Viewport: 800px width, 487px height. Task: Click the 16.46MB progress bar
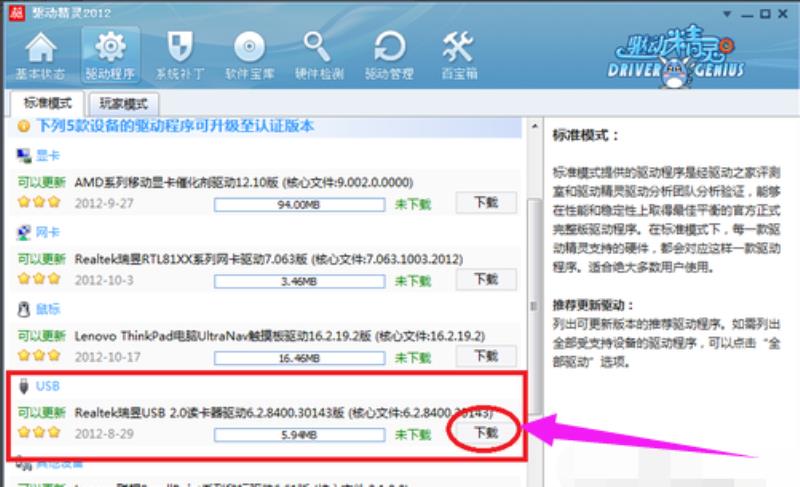click(x=299, y=358)
